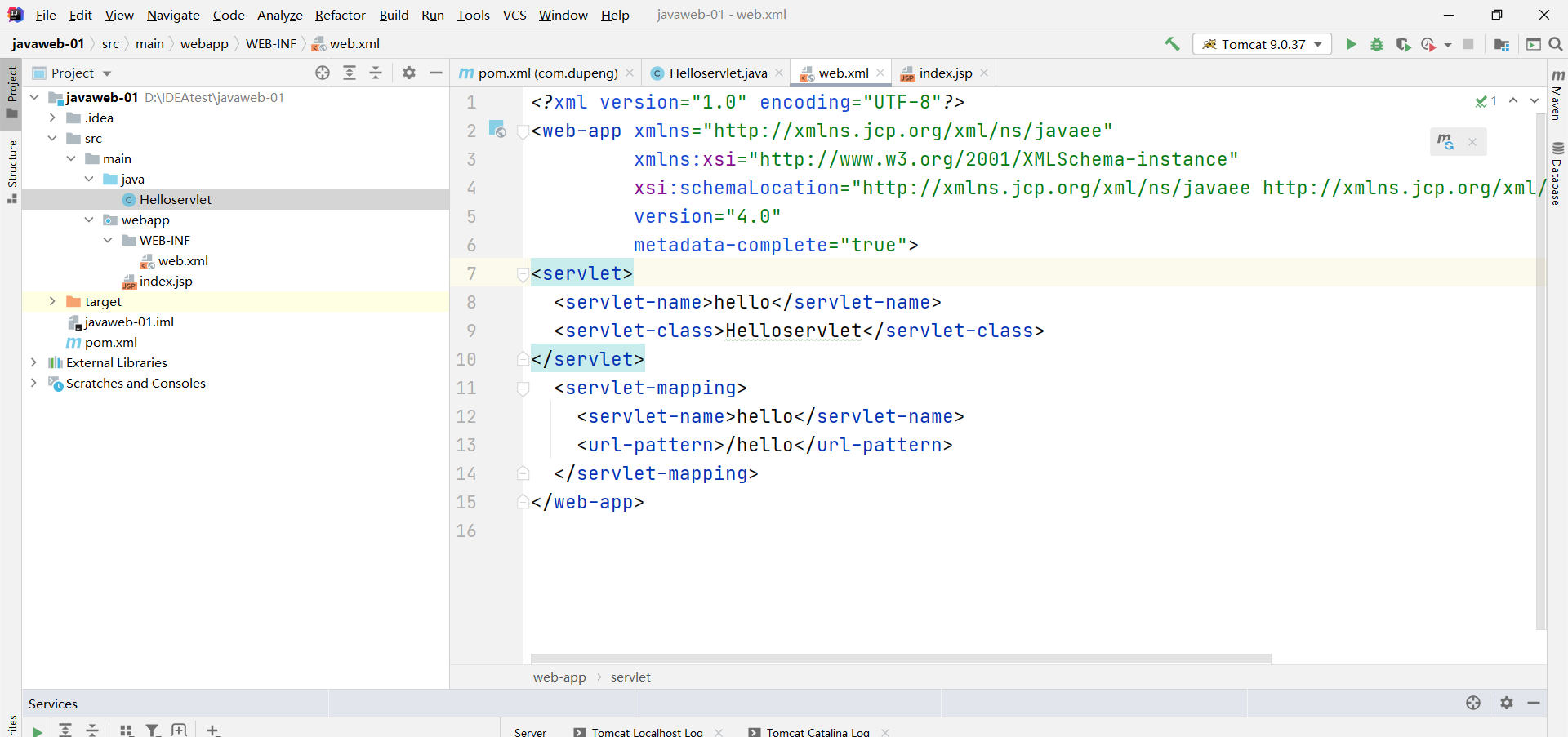Run with Coverage using the shield icon
The width and height of the screenshot is (1568, 737).
[1403, 44]
